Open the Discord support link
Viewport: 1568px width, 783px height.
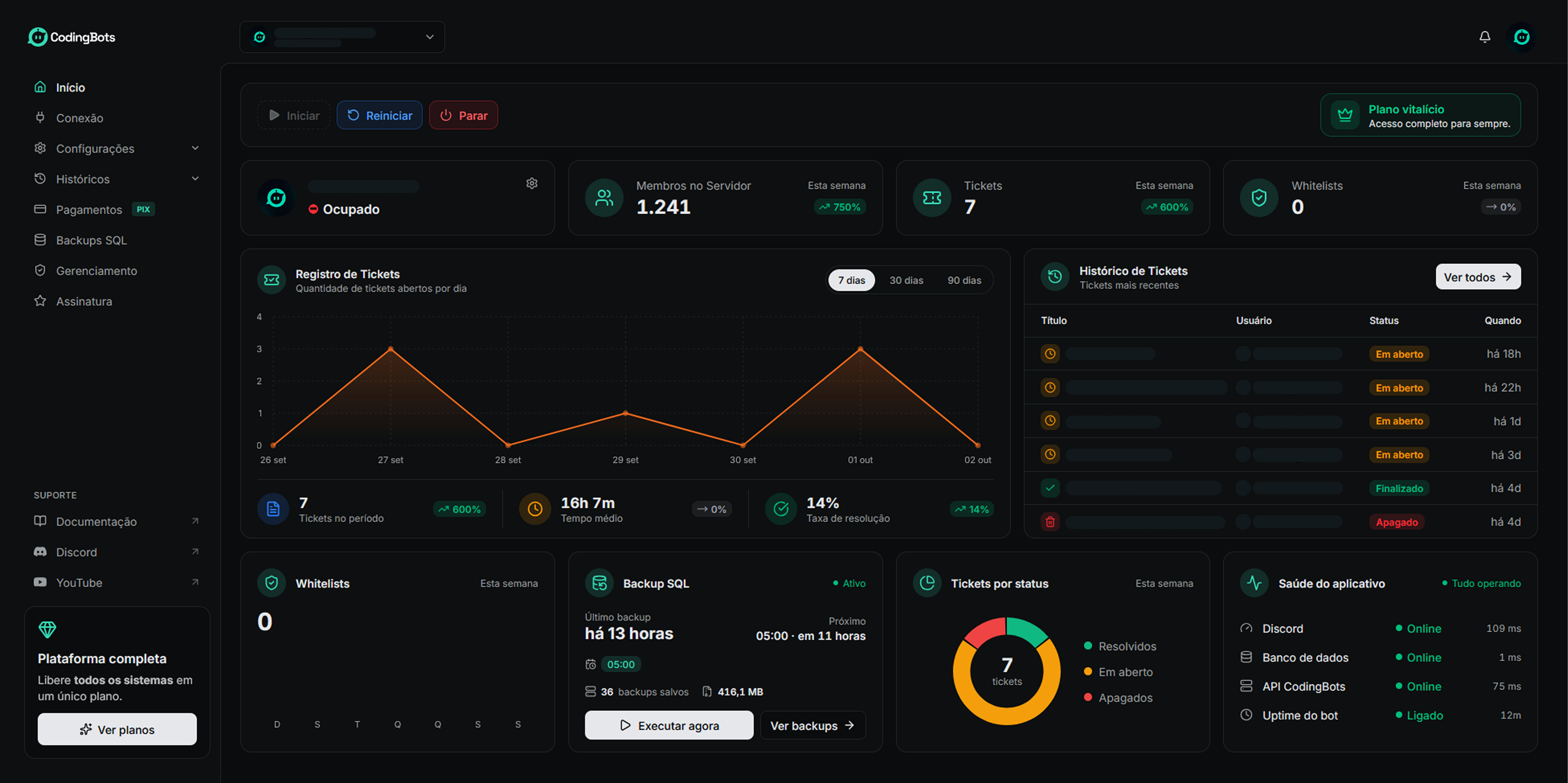(117, 552)
